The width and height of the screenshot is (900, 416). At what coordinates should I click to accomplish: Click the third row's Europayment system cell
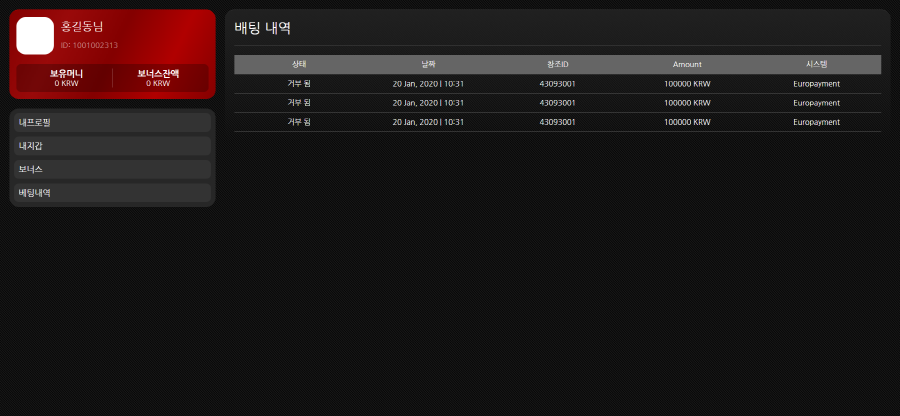[816, 122]
